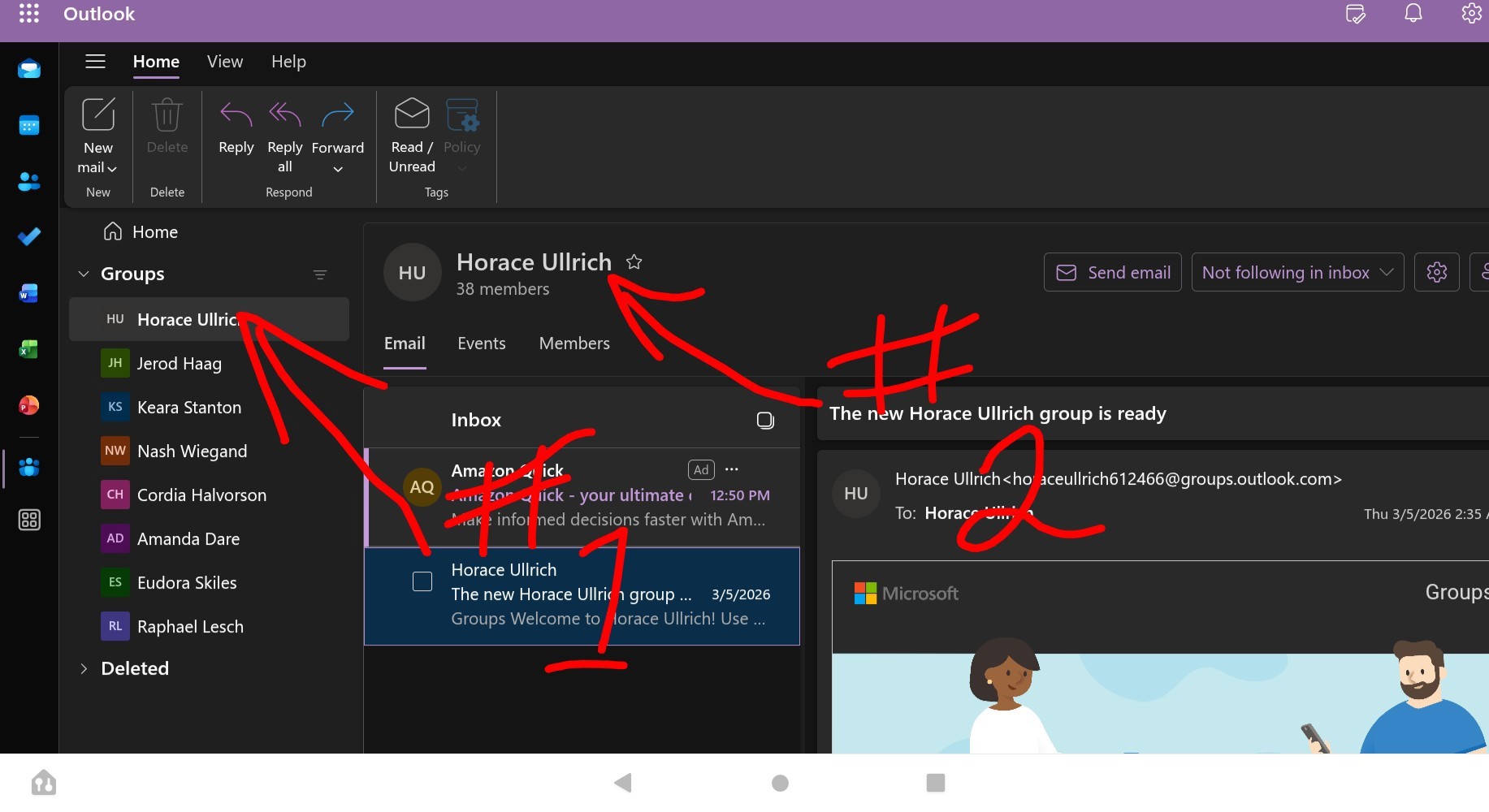
Task: Open the notifications bell
Action: pos(1413,14)
